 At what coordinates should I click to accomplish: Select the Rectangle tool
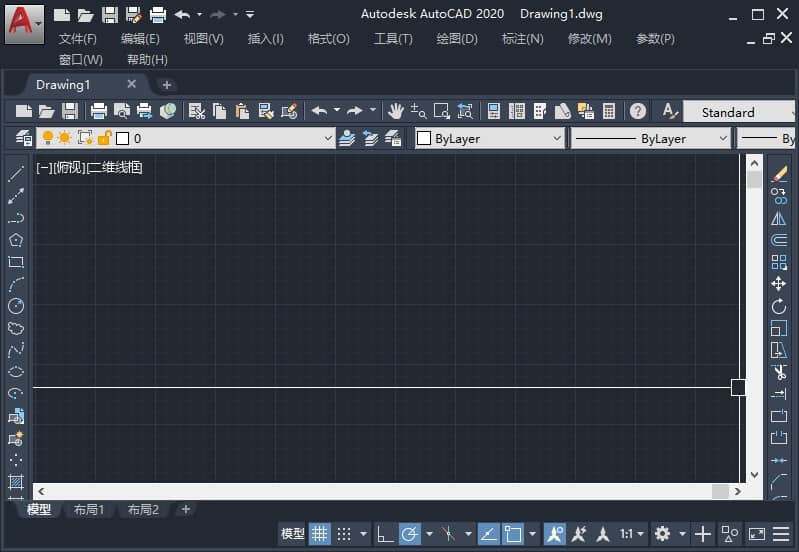tap(16, 262)
